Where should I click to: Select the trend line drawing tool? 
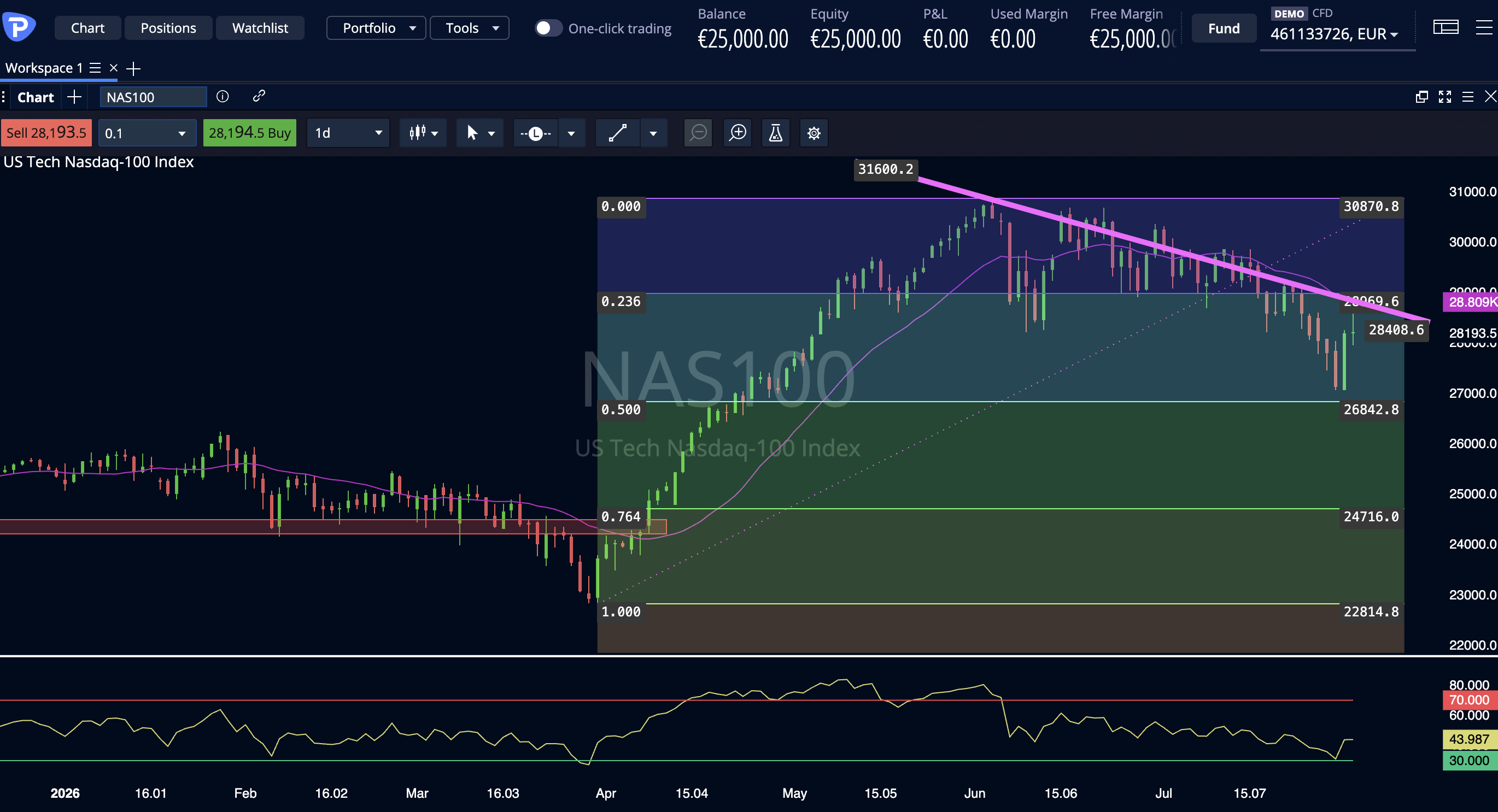click(x=618, y=133)
